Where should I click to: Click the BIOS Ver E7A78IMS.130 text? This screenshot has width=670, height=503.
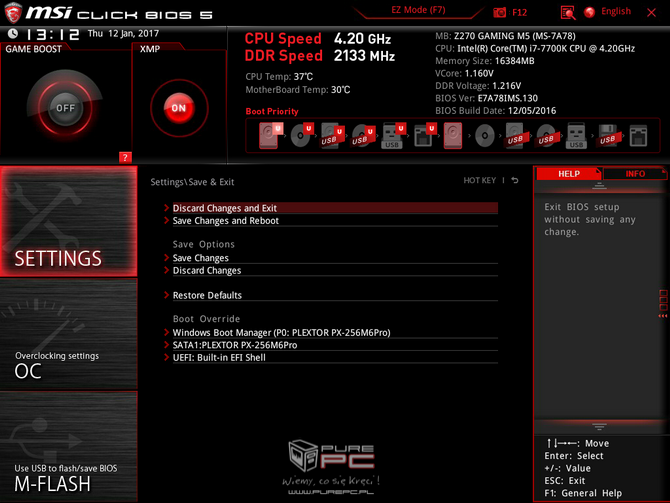[486, 98]
